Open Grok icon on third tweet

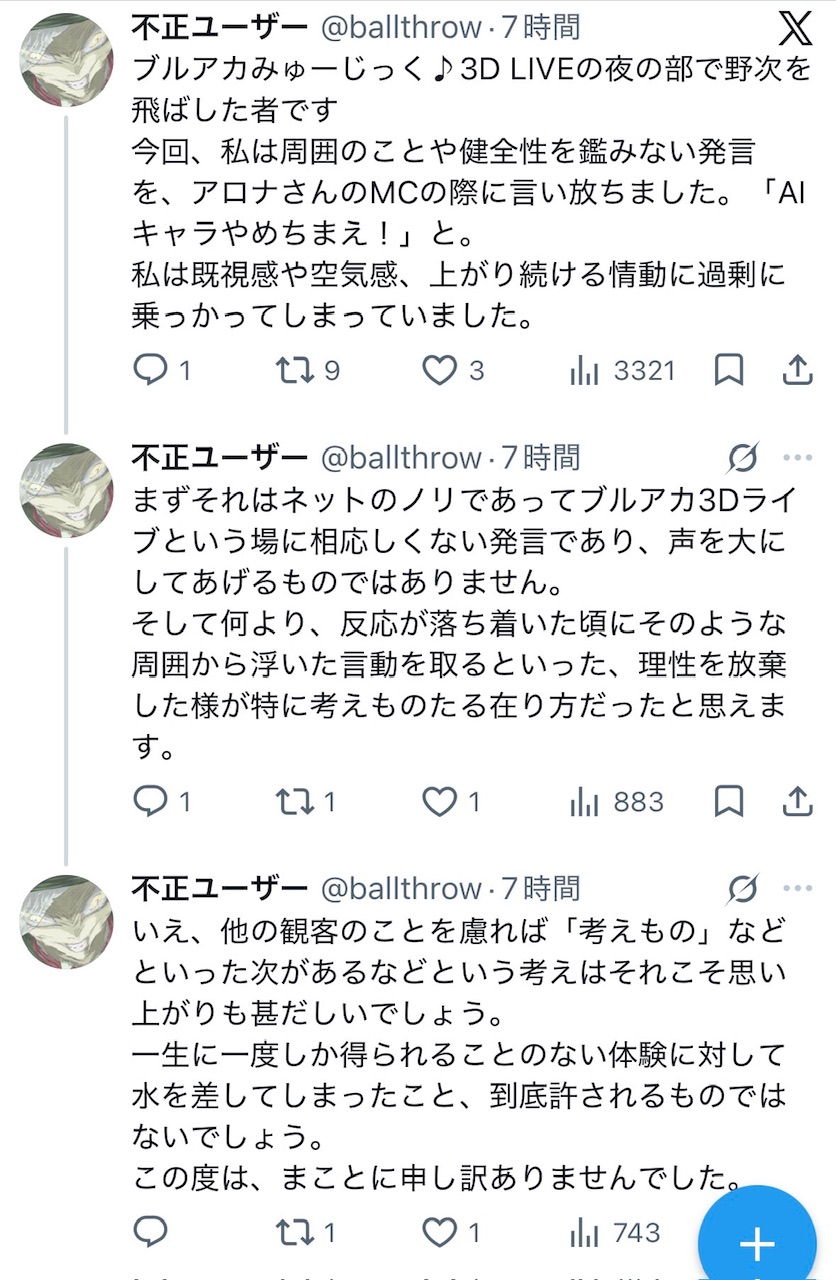(742, 888)
